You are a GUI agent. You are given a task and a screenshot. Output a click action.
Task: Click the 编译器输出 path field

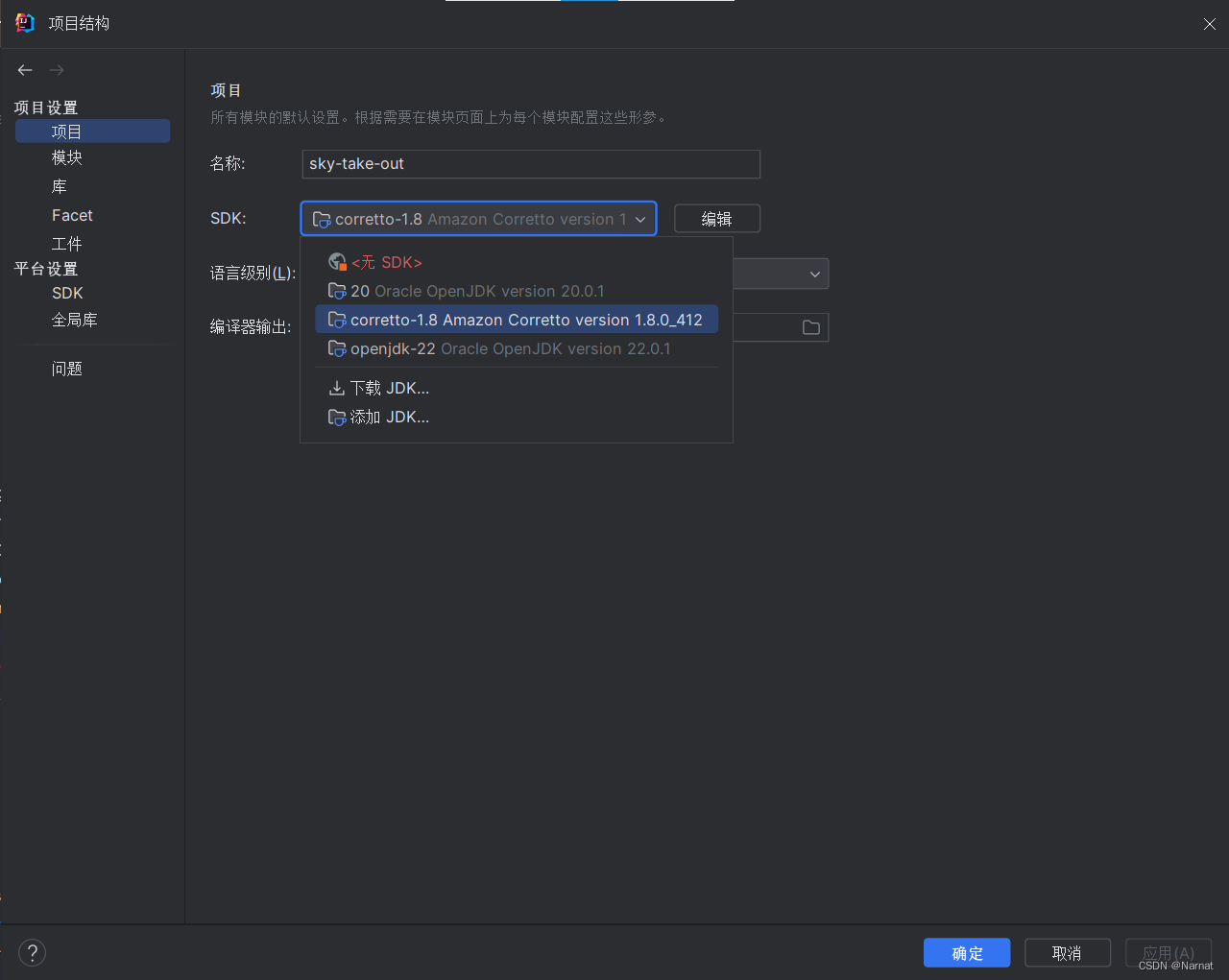tap(781, 327)
